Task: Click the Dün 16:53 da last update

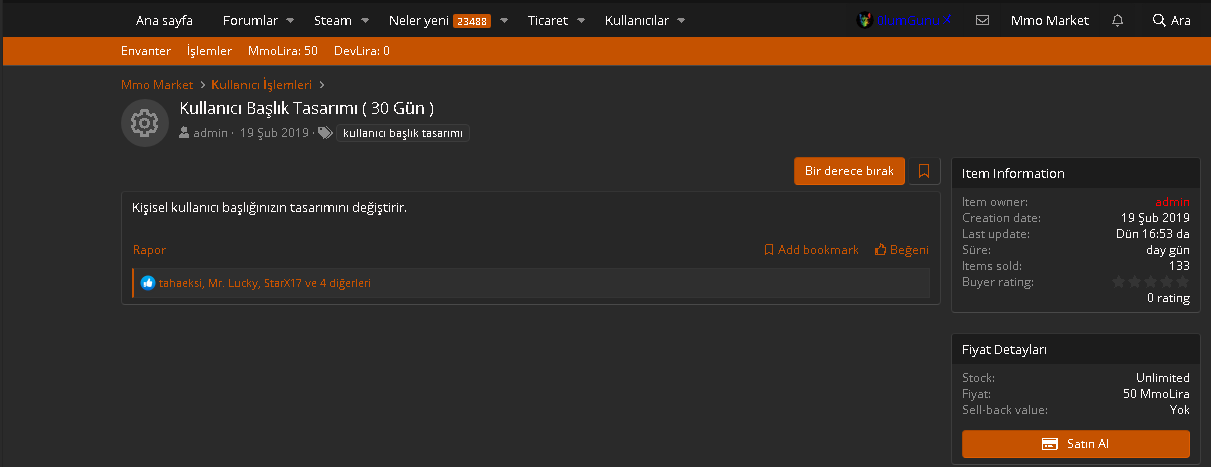Action: pyautogui.click(x=1153, y=234)
